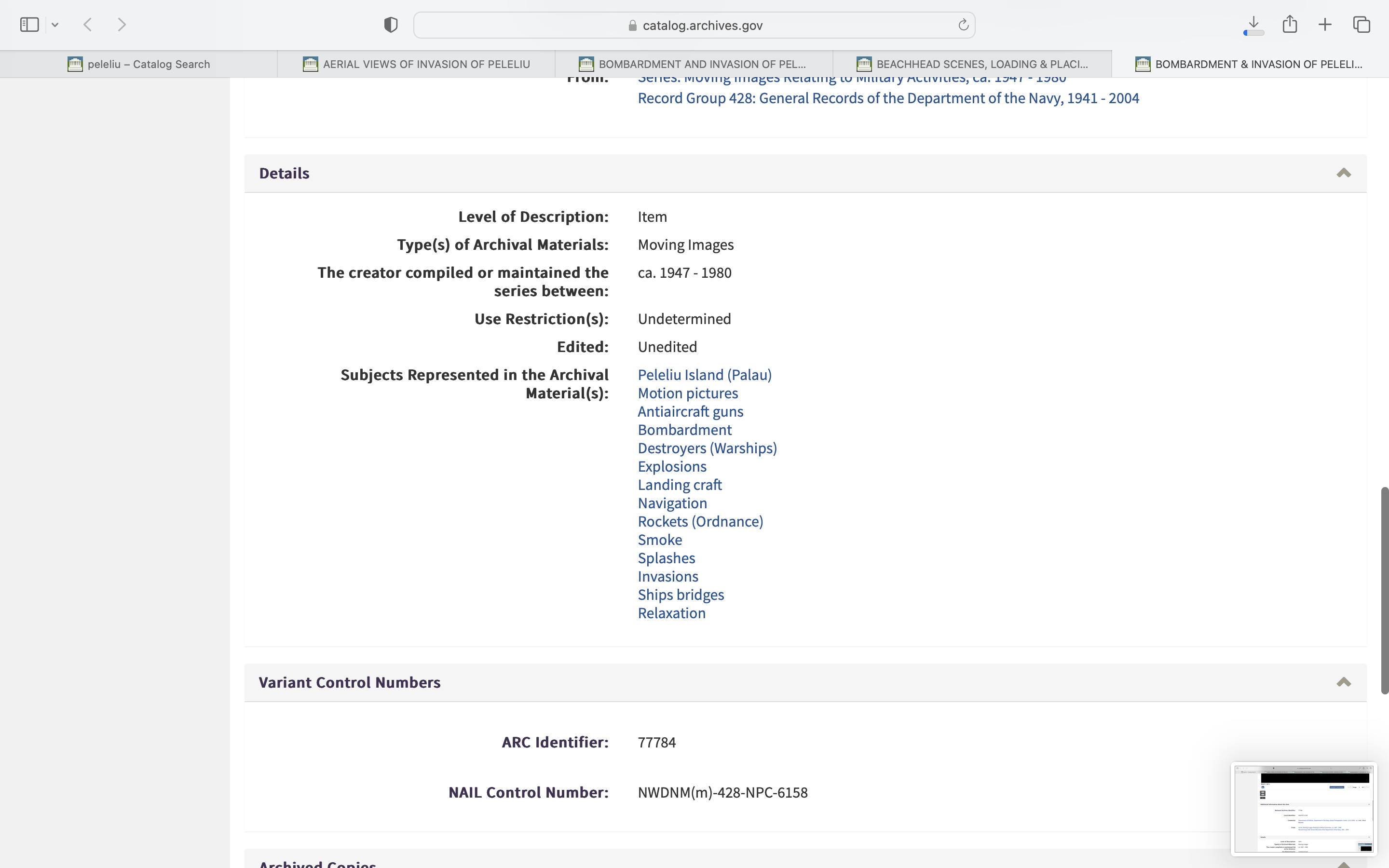Click the Share icon in toolbar

tap(1290, 25)
